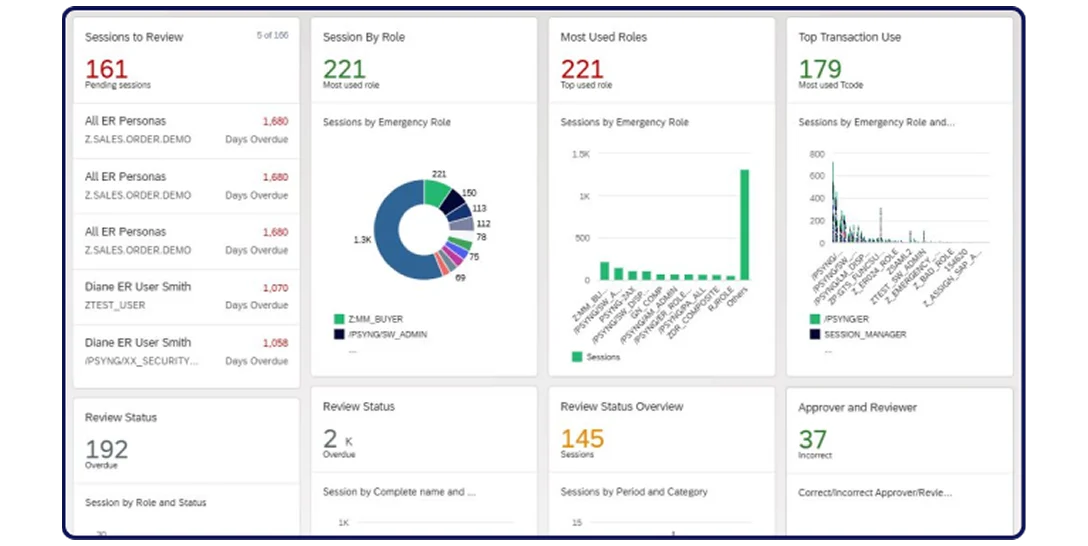Image resolution: width=1088 pixels, height=546 pixels.
Task: Open Diane ER User Smith /PSYNG/XX_SECURITY entry
Action: [186, 351]
